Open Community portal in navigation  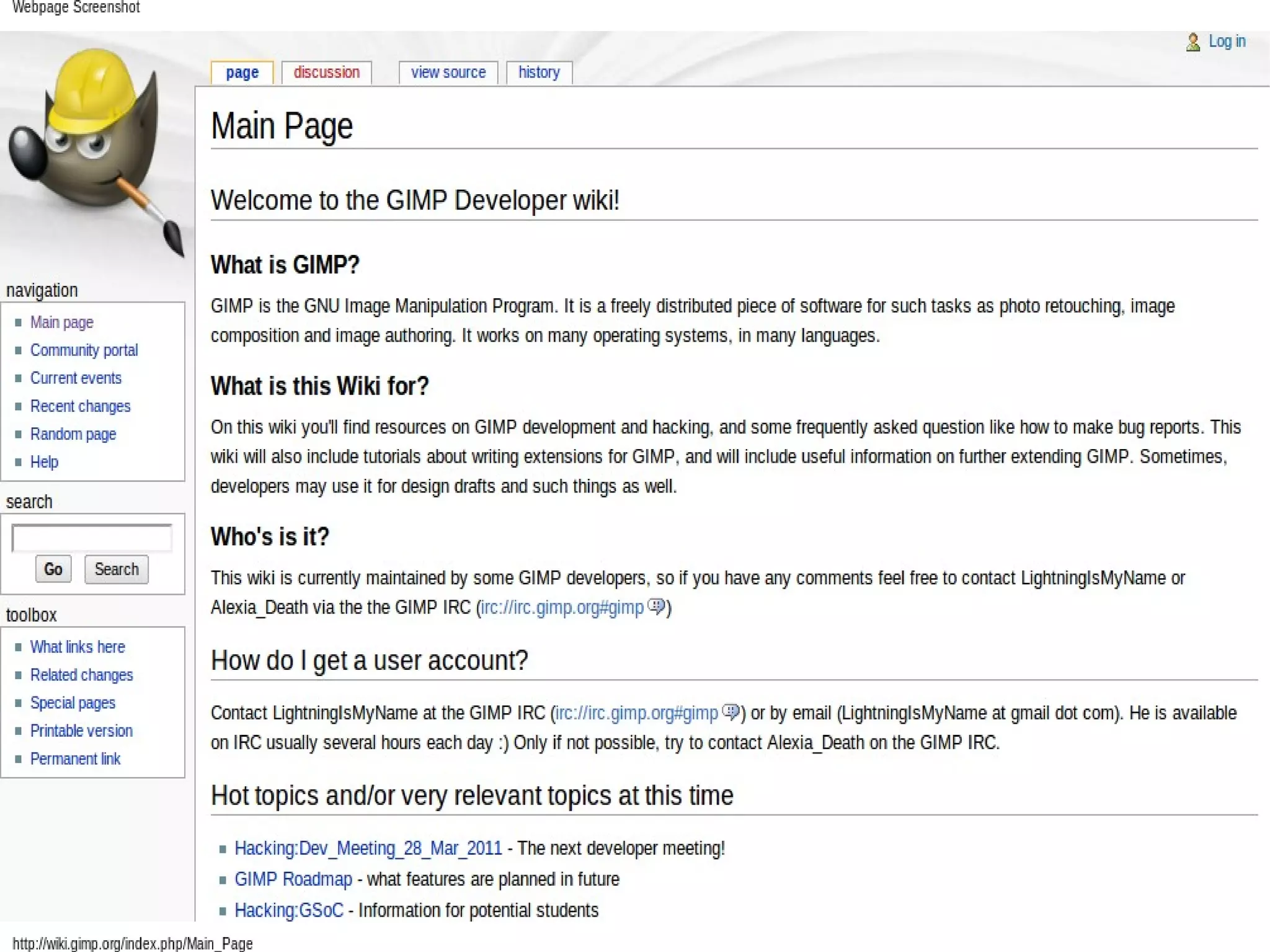click(84, 350)
